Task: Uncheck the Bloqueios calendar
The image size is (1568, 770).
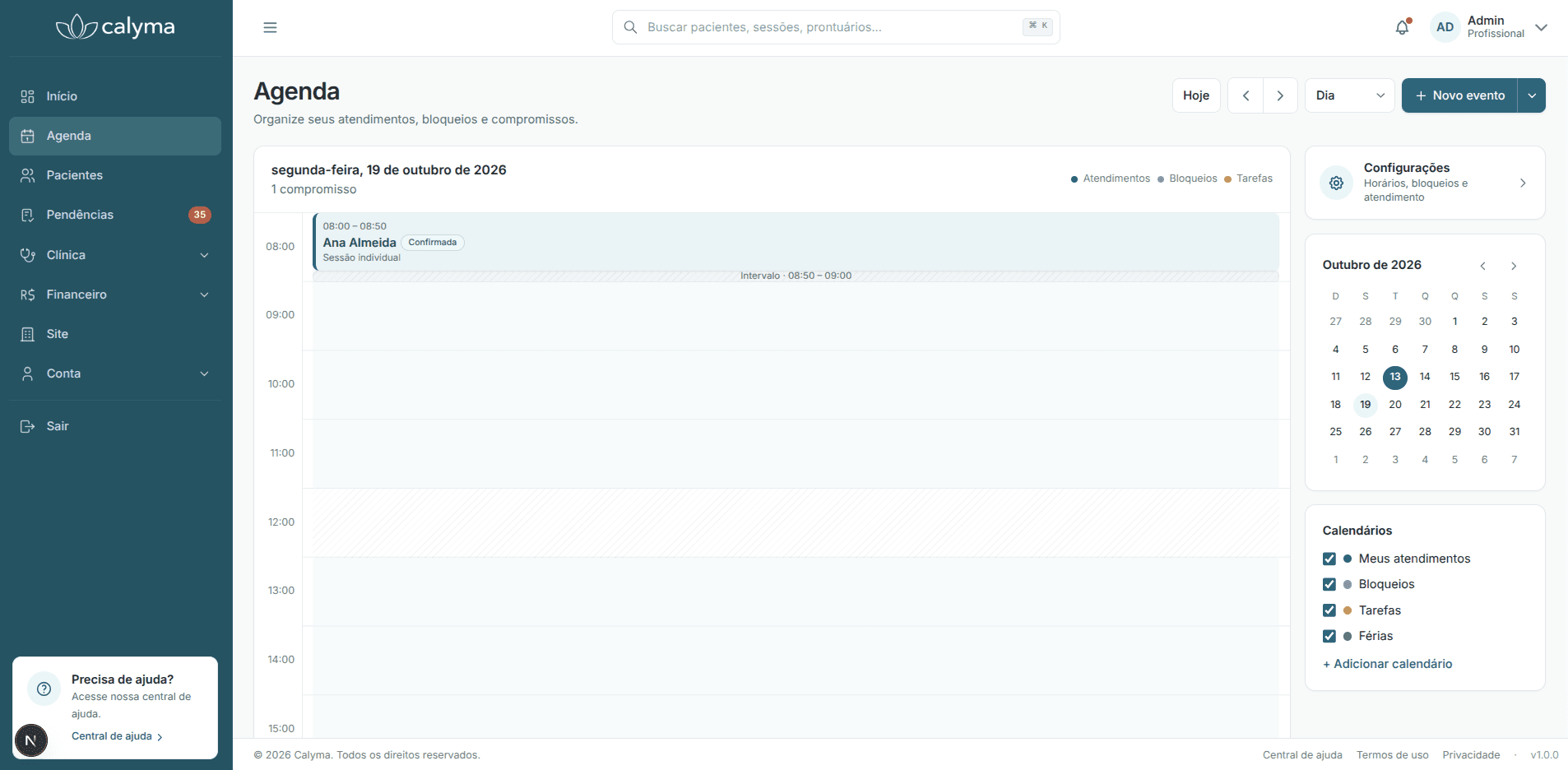Action: click(1329, 584)
